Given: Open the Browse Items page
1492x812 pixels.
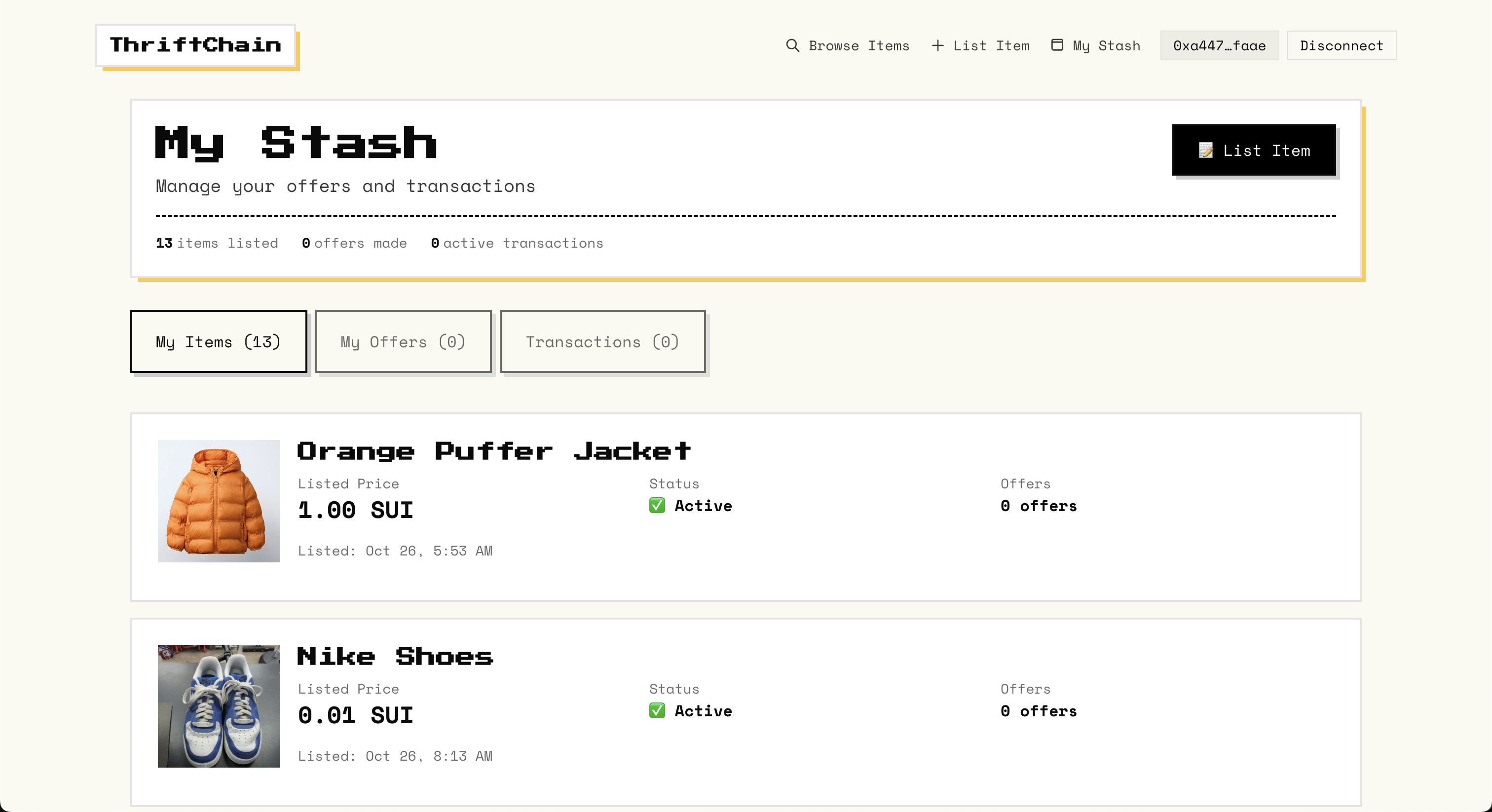Looking at the screenshot, I should [x=858, y=46].
